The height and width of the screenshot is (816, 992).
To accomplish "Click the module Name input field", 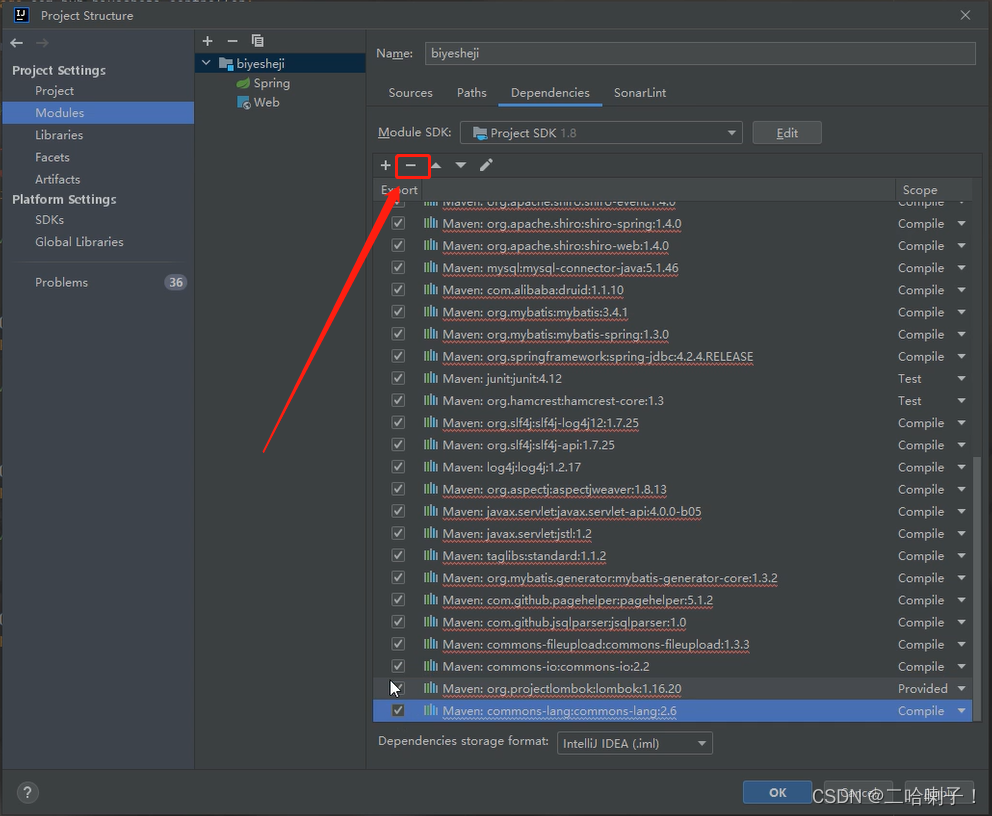I will (700, 53).
